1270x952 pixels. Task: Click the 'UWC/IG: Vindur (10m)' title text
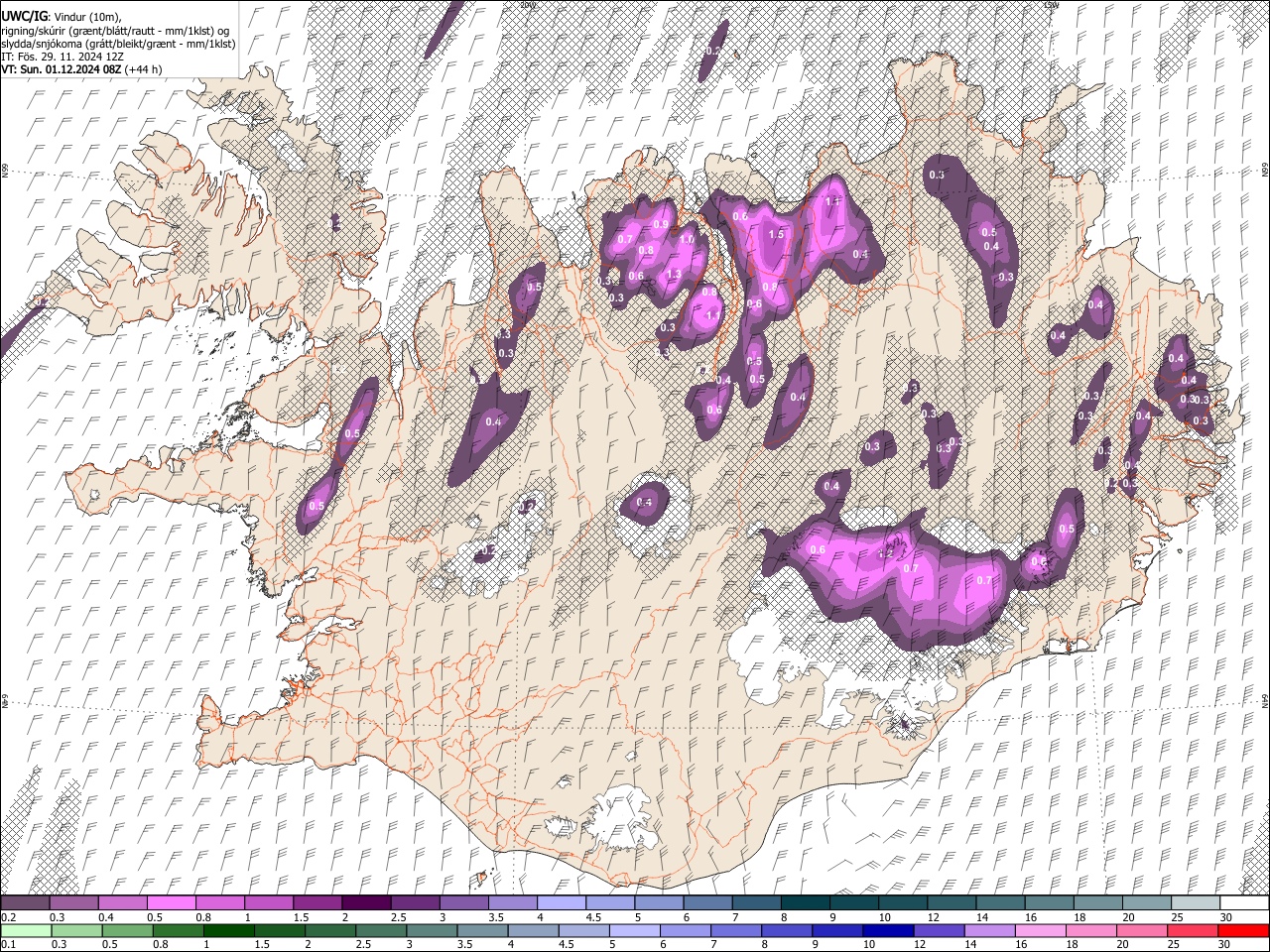click(x=61, y=17)
